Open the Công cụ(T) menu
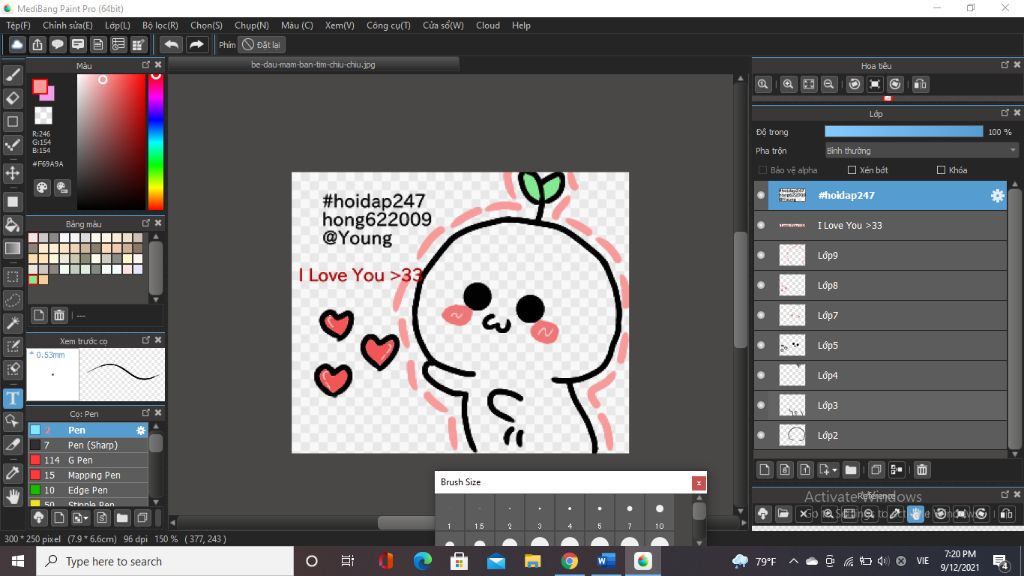The height and width of the screenshot is (576, 1024). pyautogui.click(x=388, y=25)
